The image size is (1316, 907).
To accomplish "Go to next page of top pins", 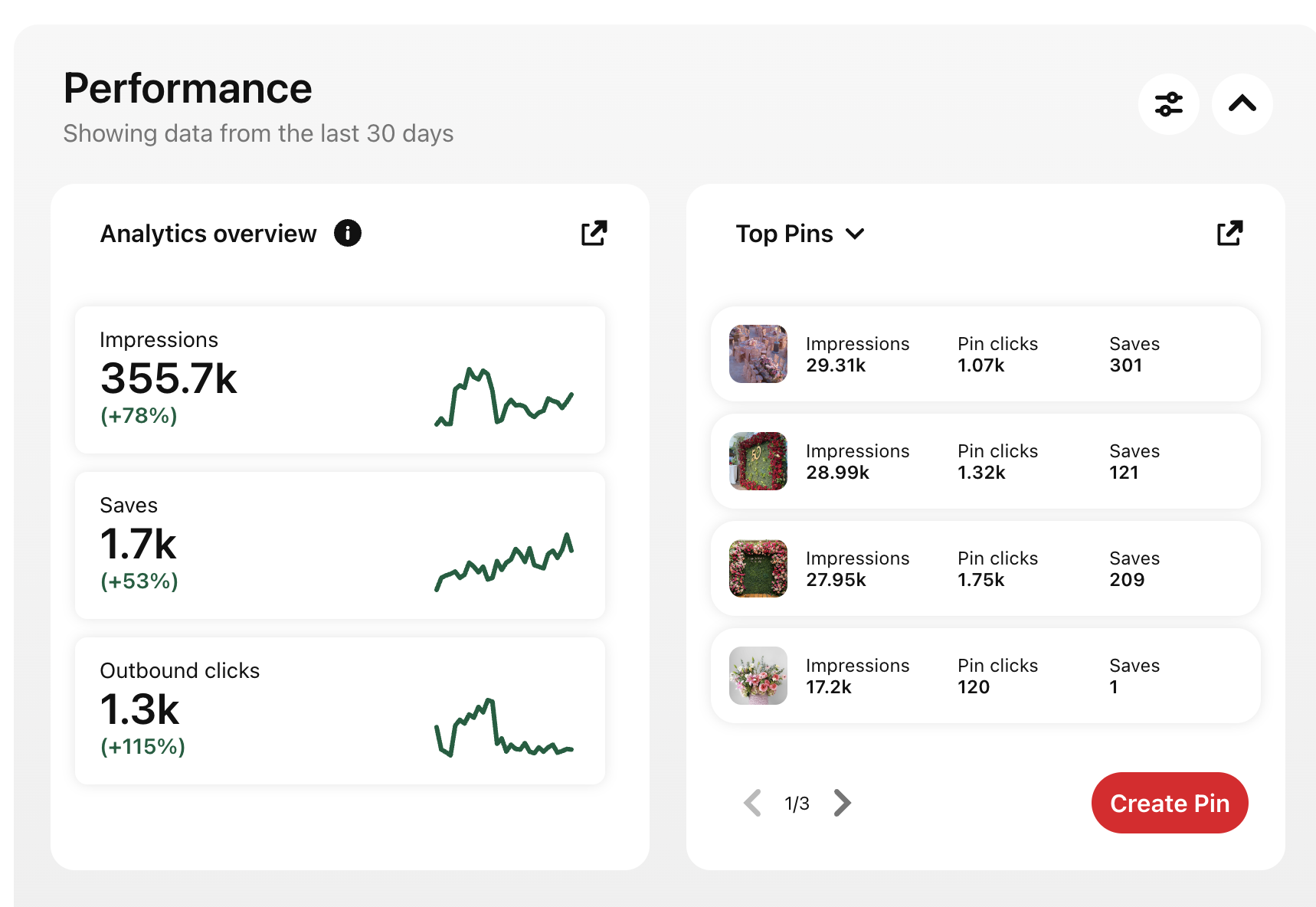I will [x=842, y=803].
